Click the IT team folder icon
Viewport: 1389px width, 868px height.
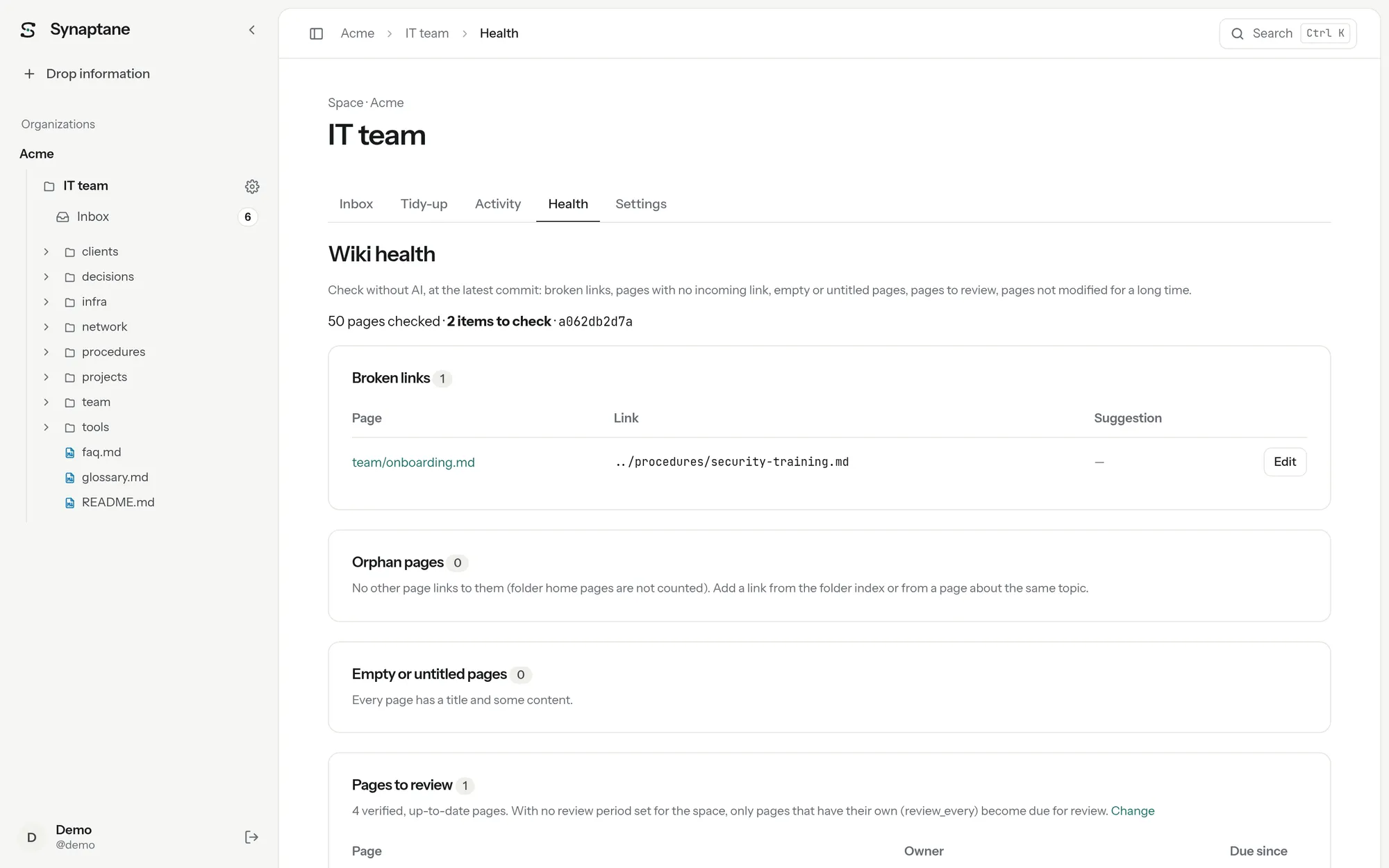point(49,186)
